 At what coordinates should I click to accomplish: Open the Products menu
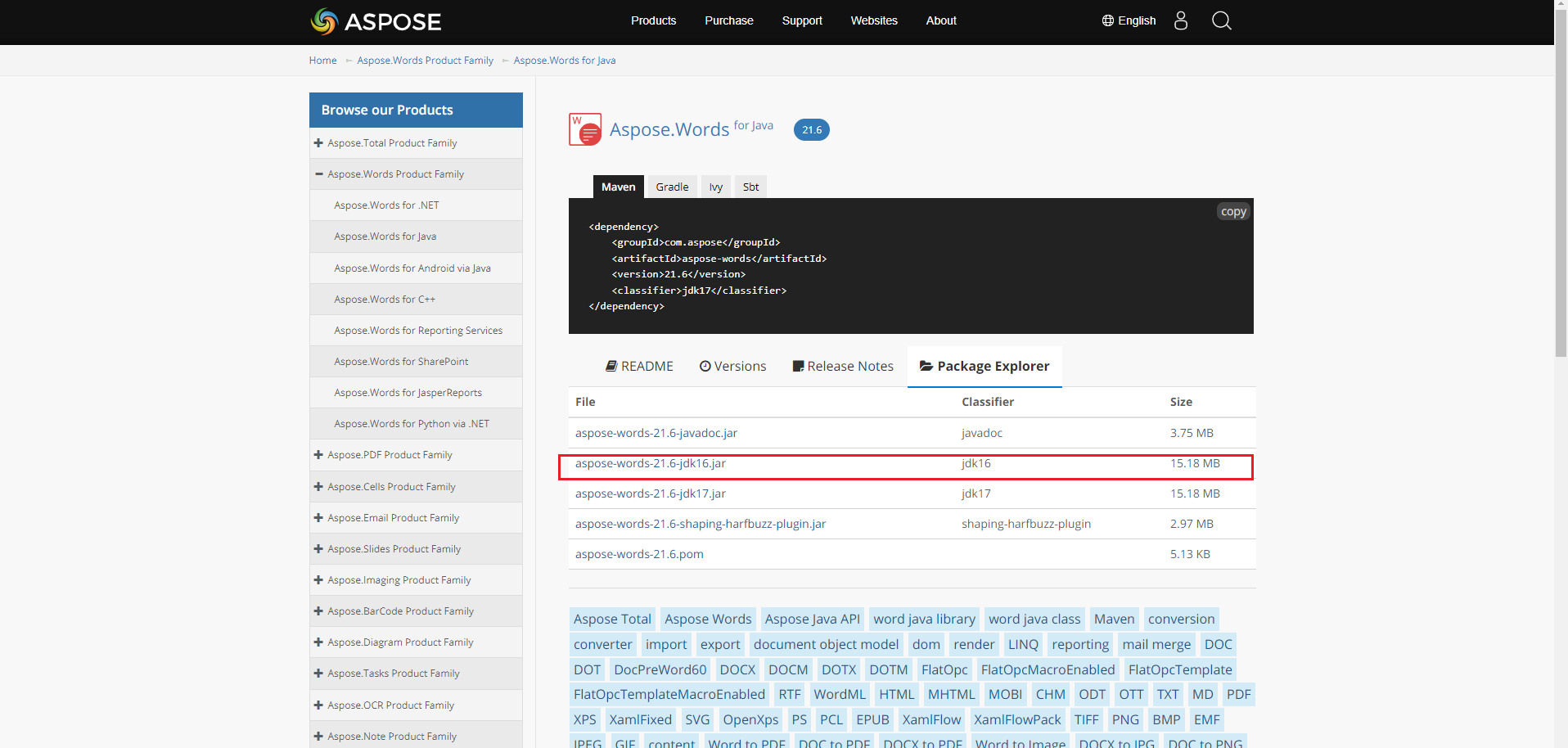tap(653, 20)
